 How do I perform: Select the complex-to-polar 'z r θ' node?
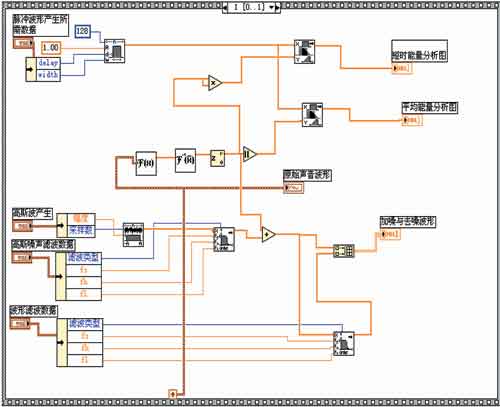click(218, 159)
